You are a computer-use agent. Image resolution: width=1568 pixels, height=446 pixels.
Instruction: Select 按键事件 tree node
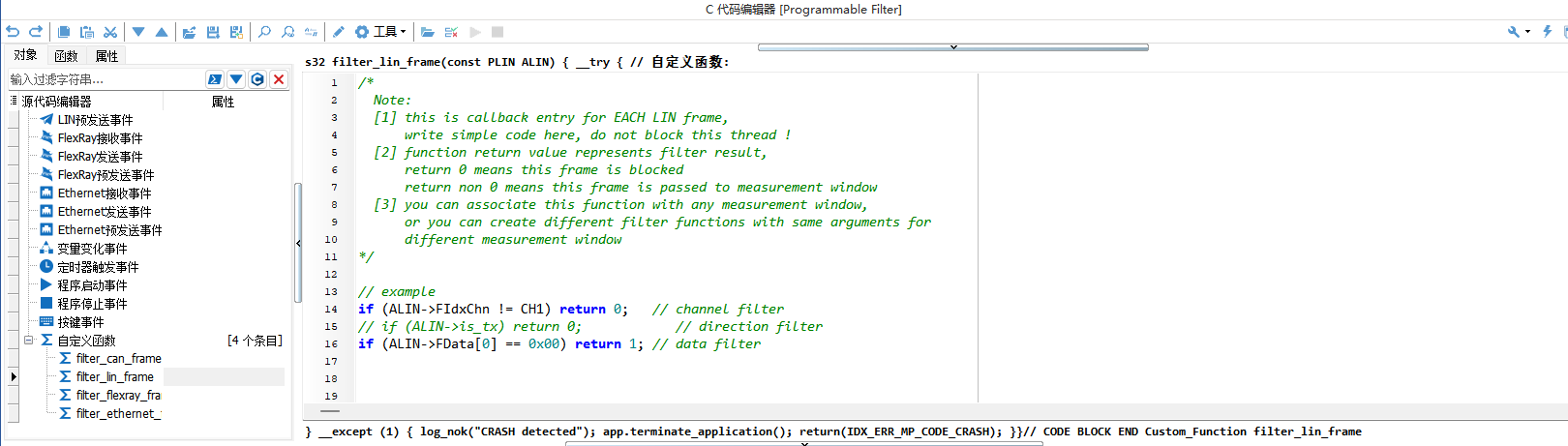(x=80, y=322)
